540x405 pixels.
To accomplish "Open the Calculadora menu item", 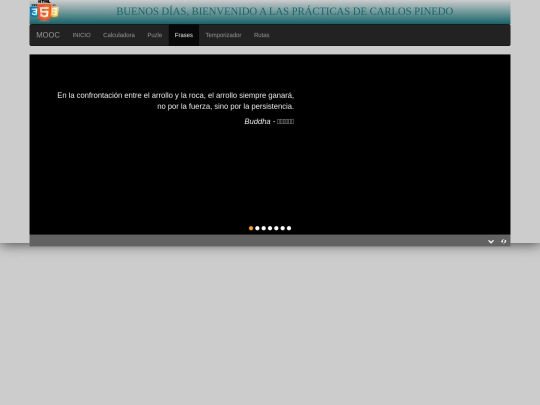I will [x=119, y=35].
